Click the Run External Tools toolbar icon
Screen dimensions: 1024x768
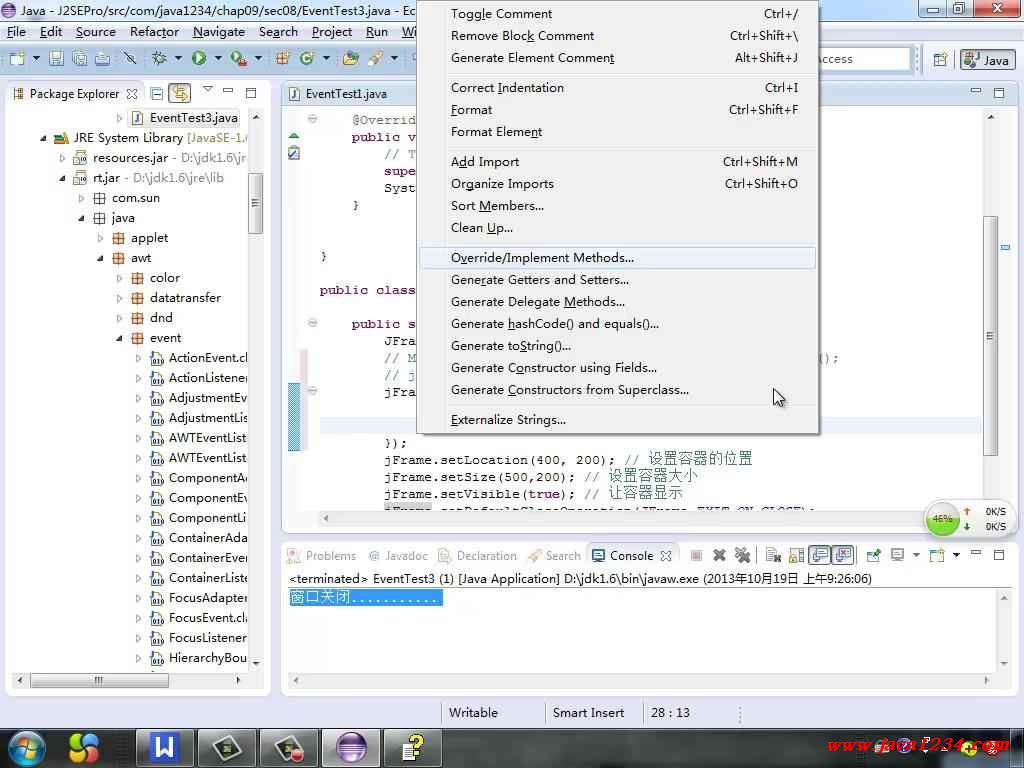click(238, 59)
